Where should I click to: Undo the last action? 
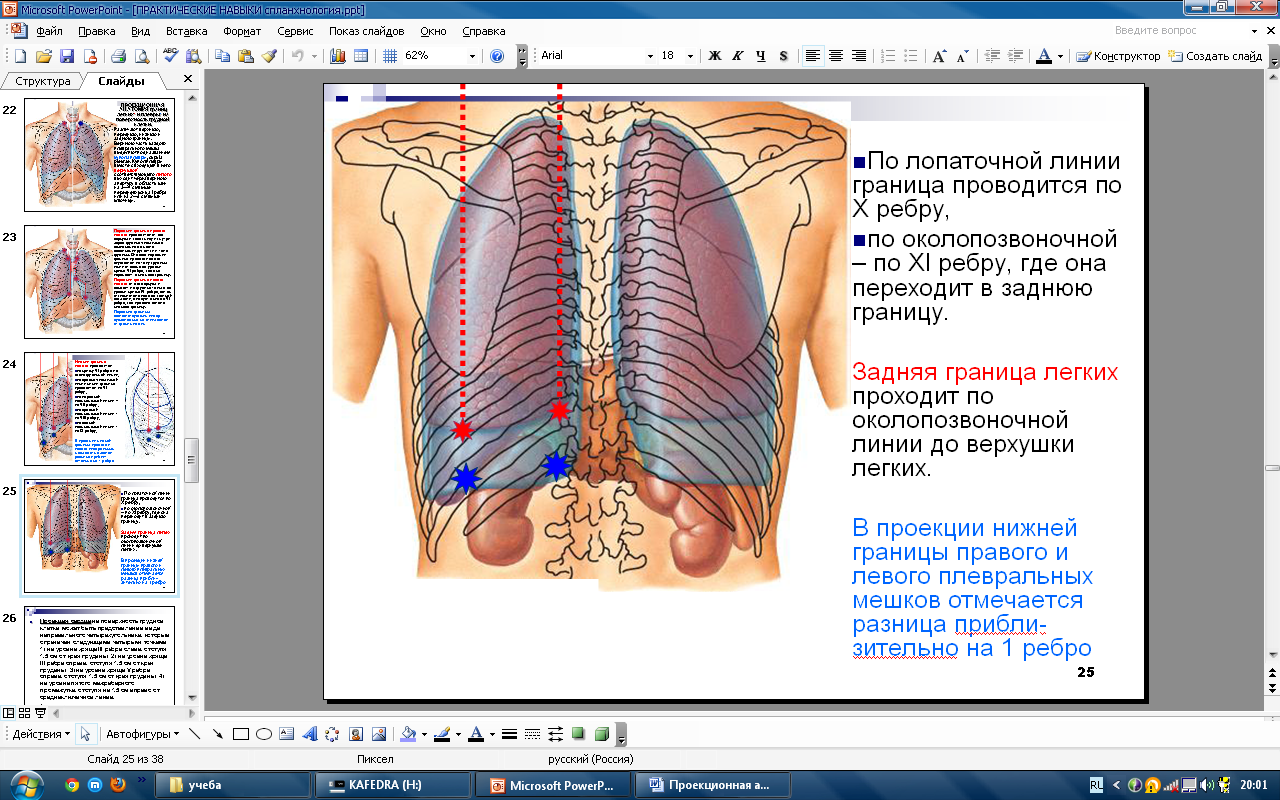pos(297,56)
